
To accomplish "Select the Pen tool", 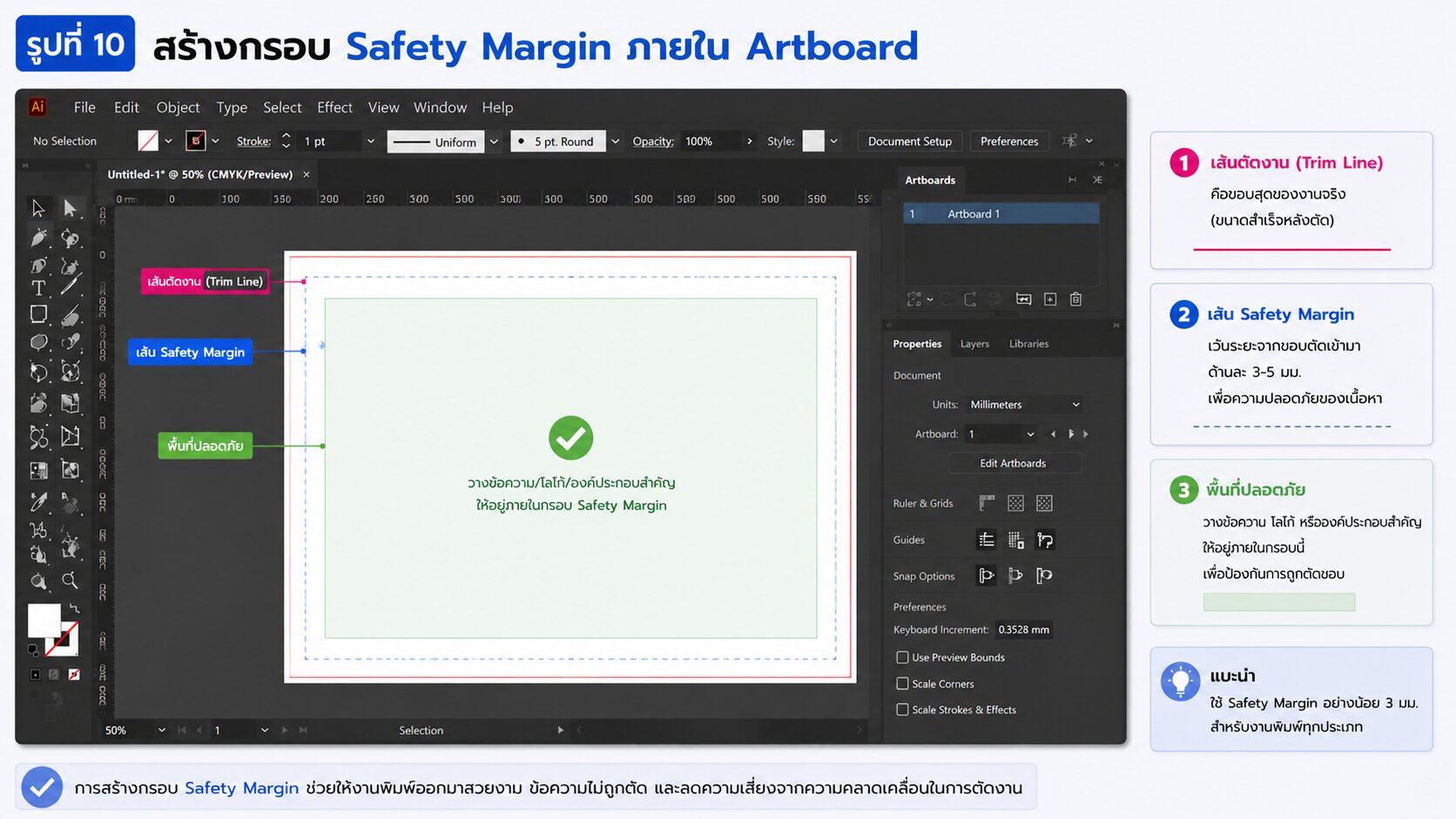I will (x=37, y=237).
